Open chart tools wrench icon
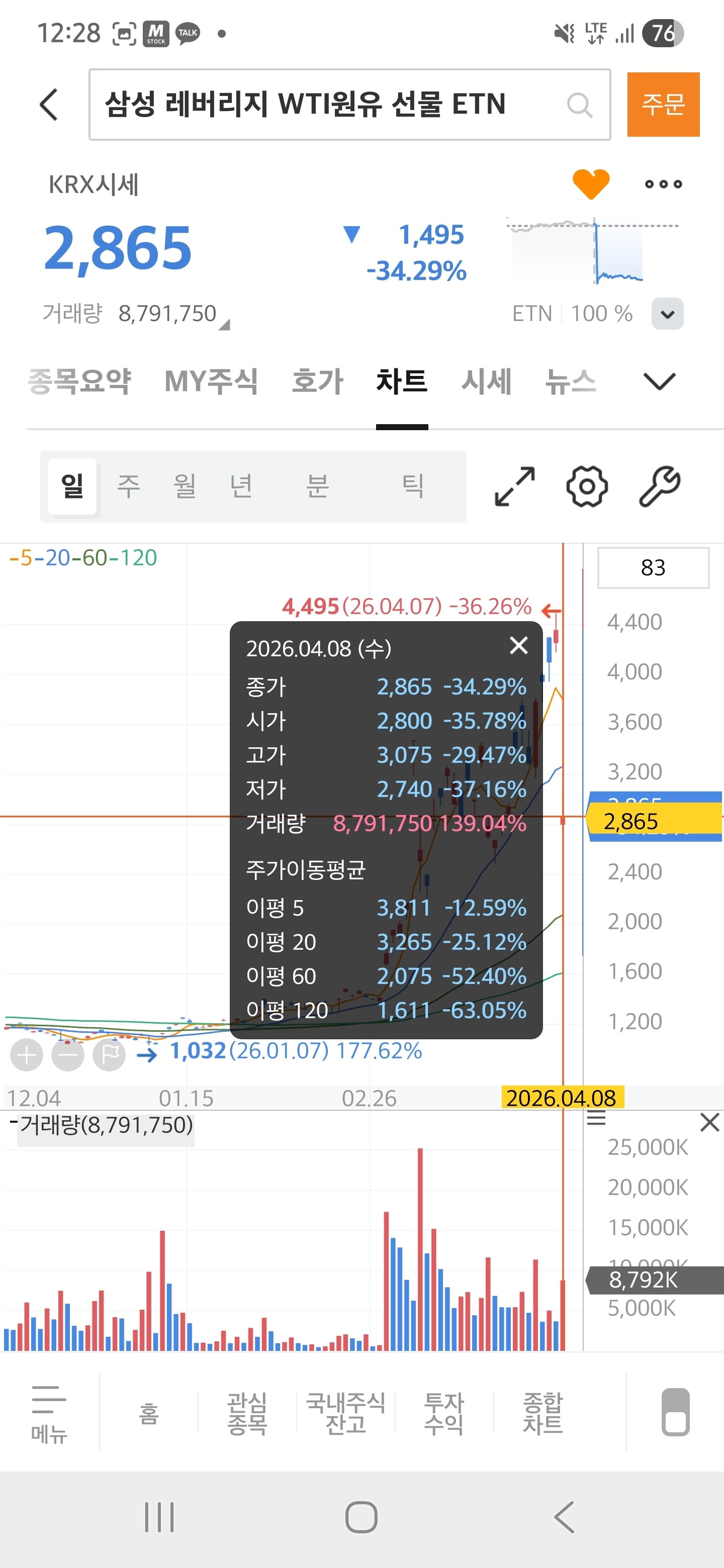Image resolution: width=724 pixels, height=1568 pixels. point(660,486)
